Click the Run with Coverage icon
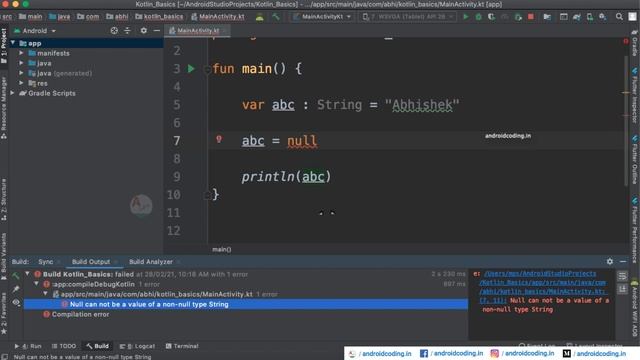The image size is (640, 360). click(491, 17)
